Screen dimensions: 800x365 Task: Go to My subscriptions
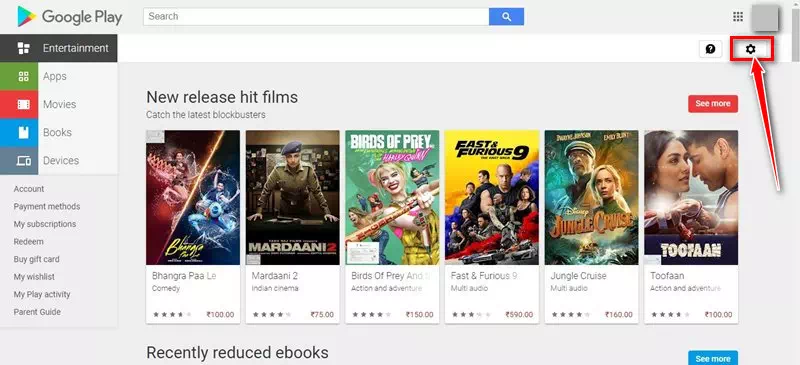click(45, 224)
